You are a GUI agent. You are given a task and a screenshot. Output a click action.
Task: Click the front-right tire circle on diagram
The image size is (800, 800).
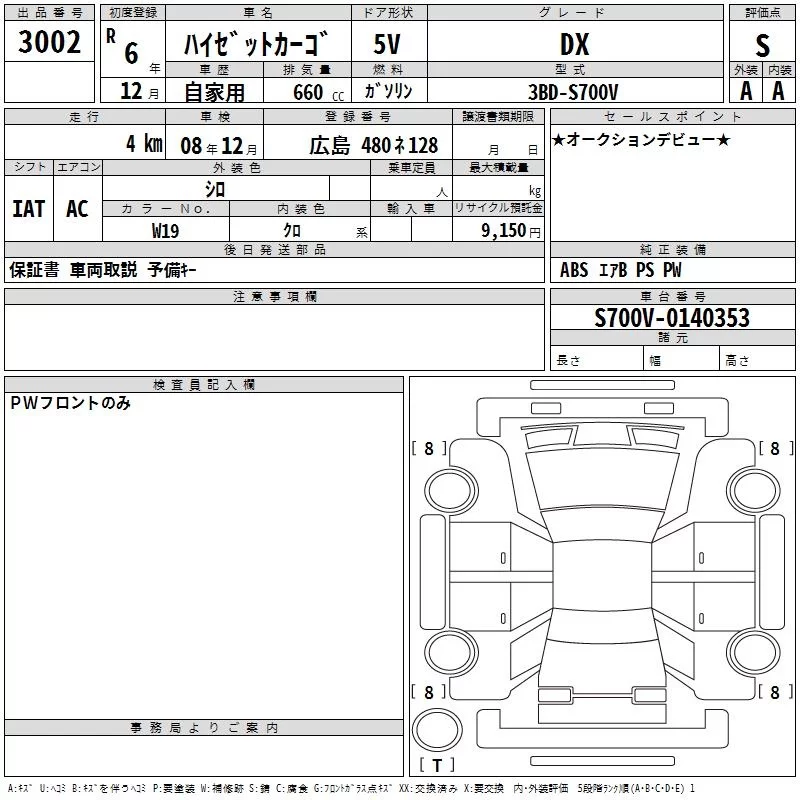[754, 491]
